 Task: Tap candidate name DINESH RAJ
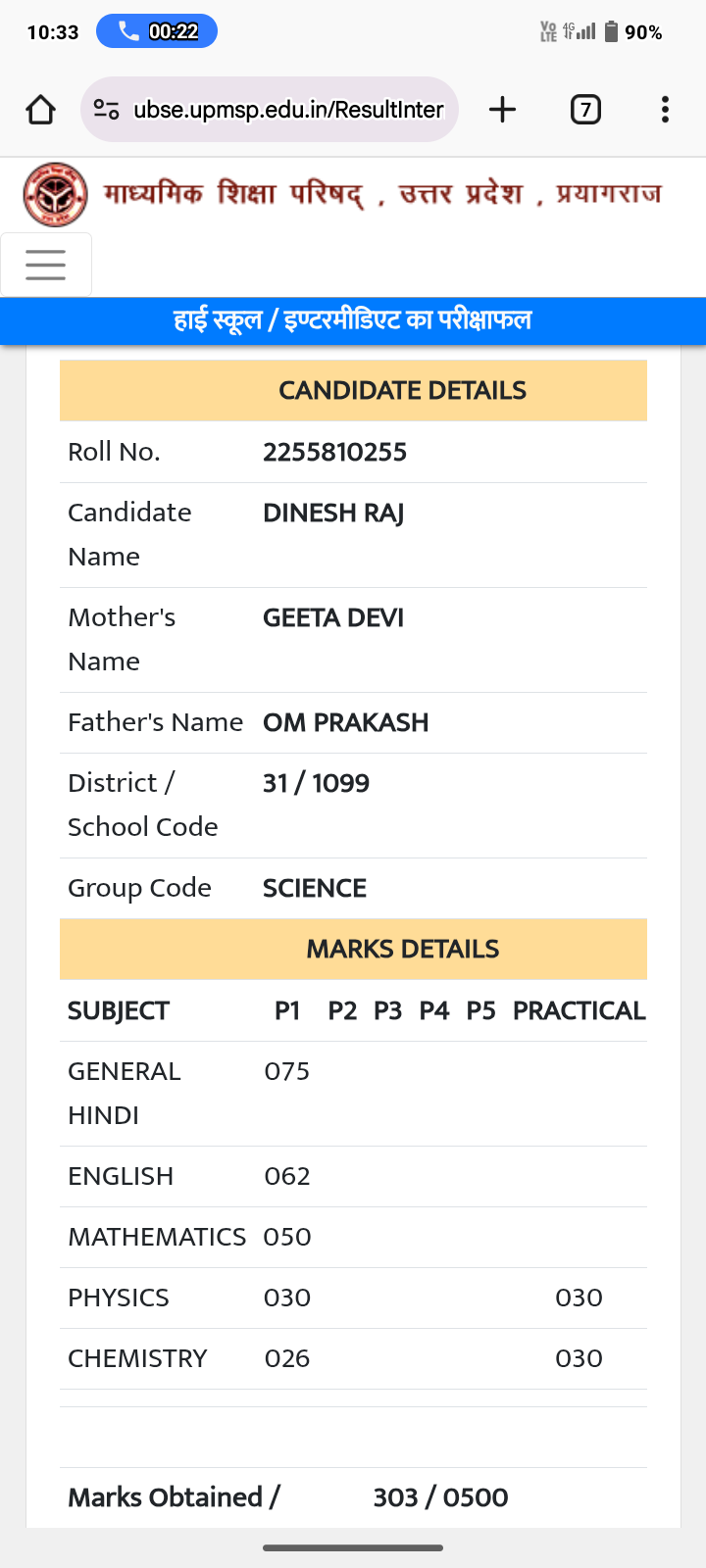click(333, 513)
